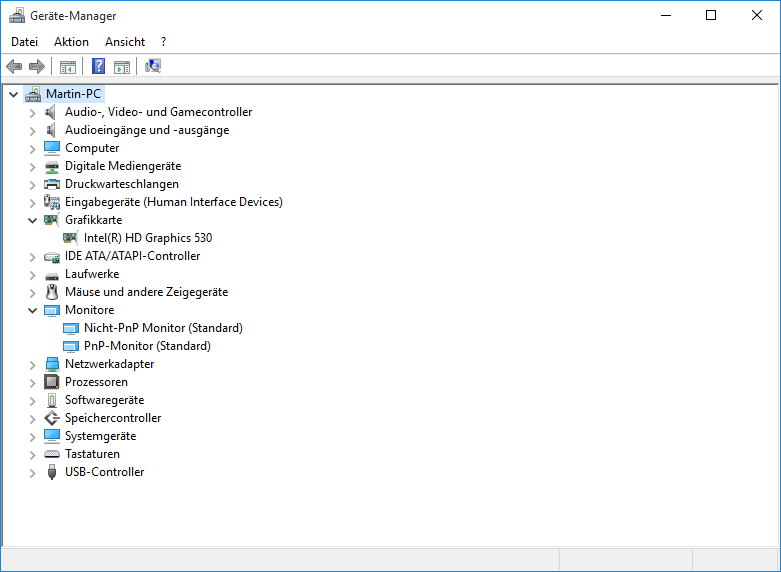Open the Help toolbar icon
781x572 pixels.
coord(99,66)
